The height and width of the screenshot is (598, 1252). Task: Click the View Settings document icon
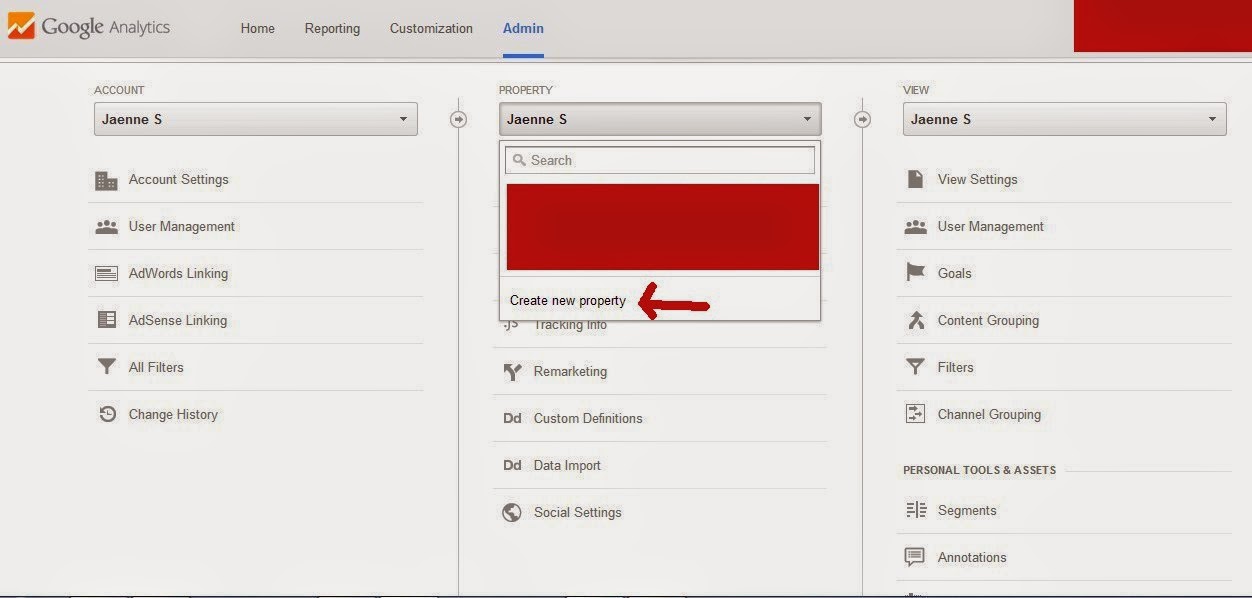[915, 179]
